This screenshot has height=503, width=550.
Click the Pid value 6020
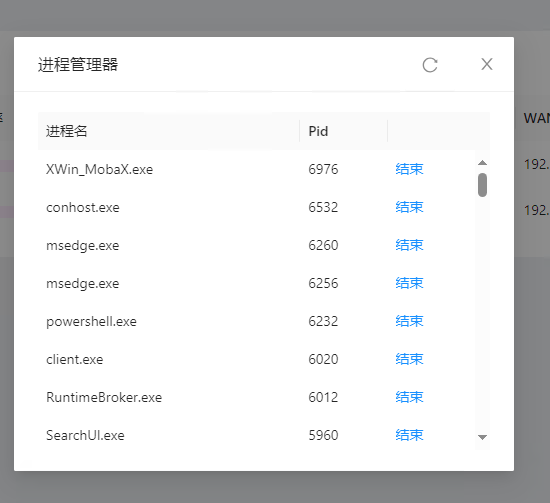(x=323, y=359)
